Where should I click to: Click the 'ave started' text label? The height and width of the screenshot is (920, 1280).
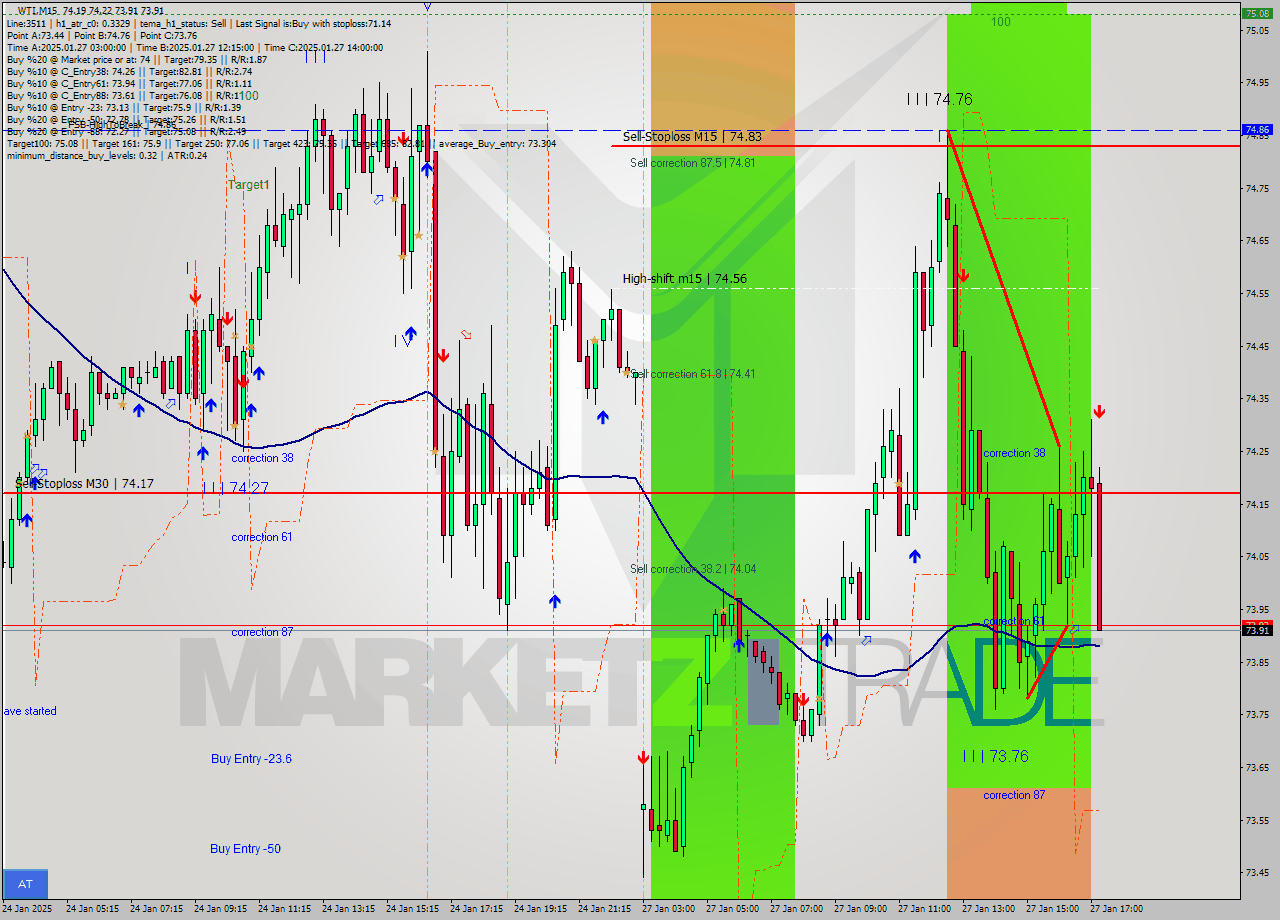coord(30,711)
